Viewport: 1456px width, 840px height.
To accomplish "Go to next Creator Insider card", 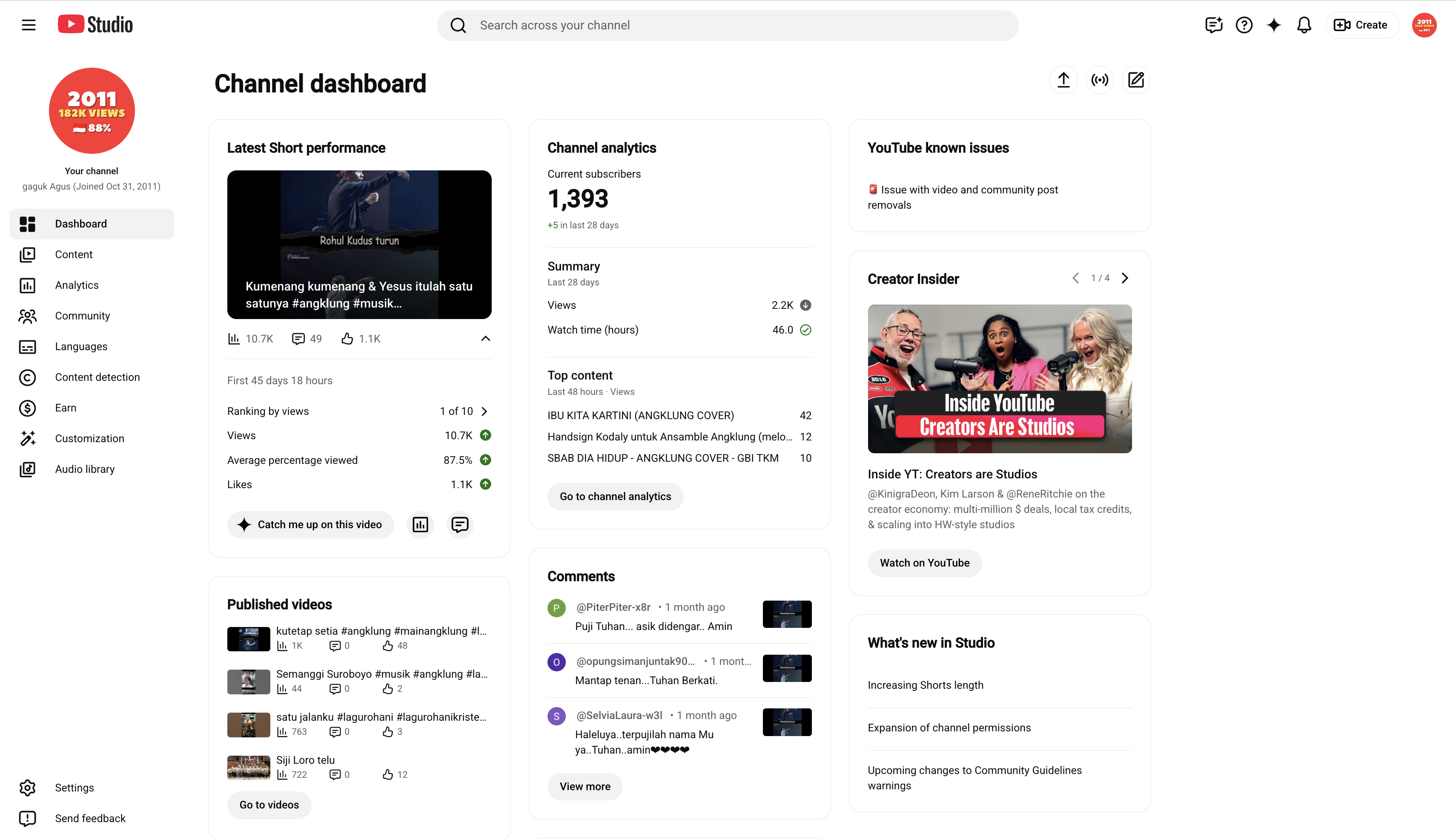I will 1125,278.
